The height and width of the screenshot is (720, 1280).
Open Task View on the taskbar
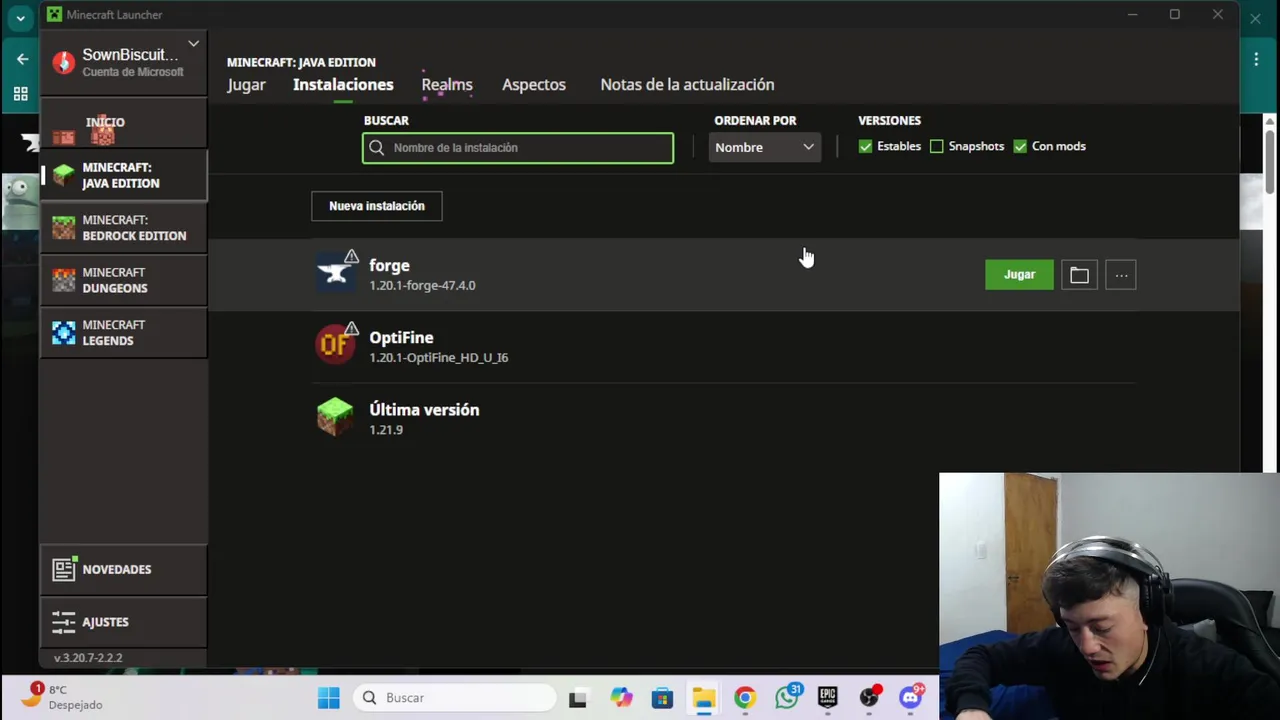pyautogui.click(x=578, y=698)
